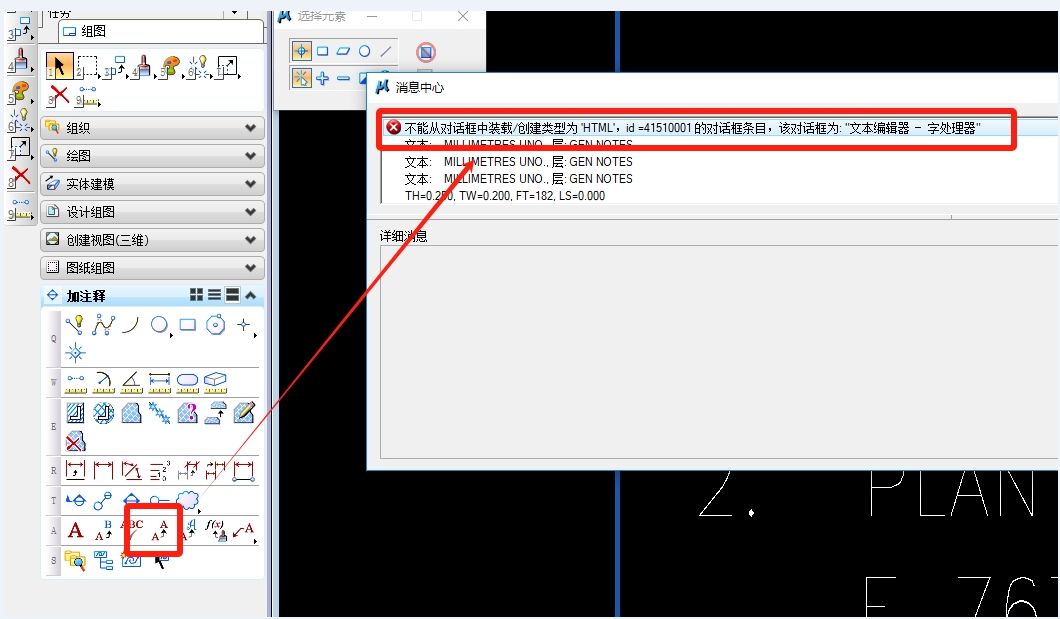Select the Change Pattern tool with pencil

coord(243,412)
